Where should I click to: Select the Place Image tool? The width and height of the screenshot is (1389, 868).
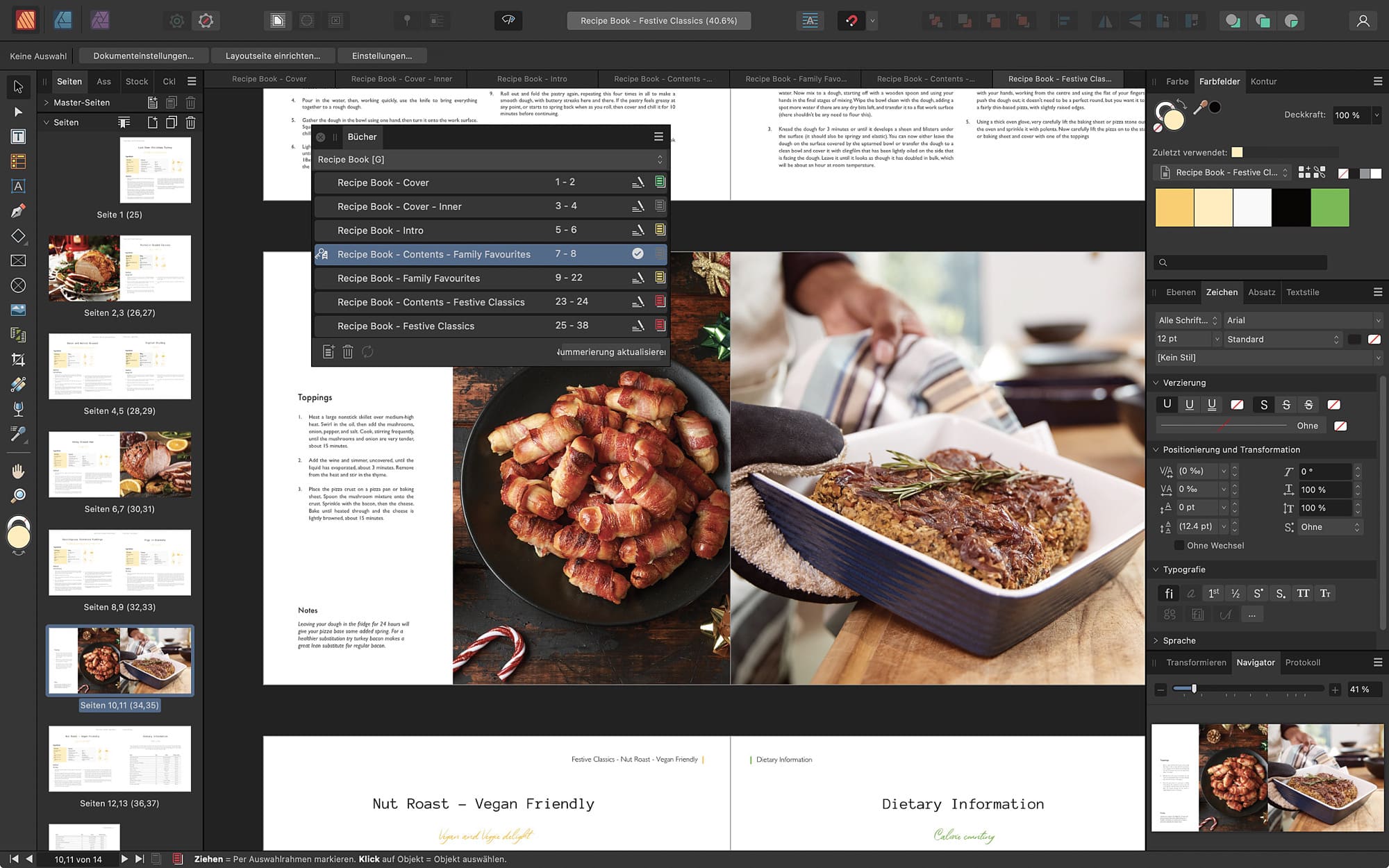coord(18,310)
